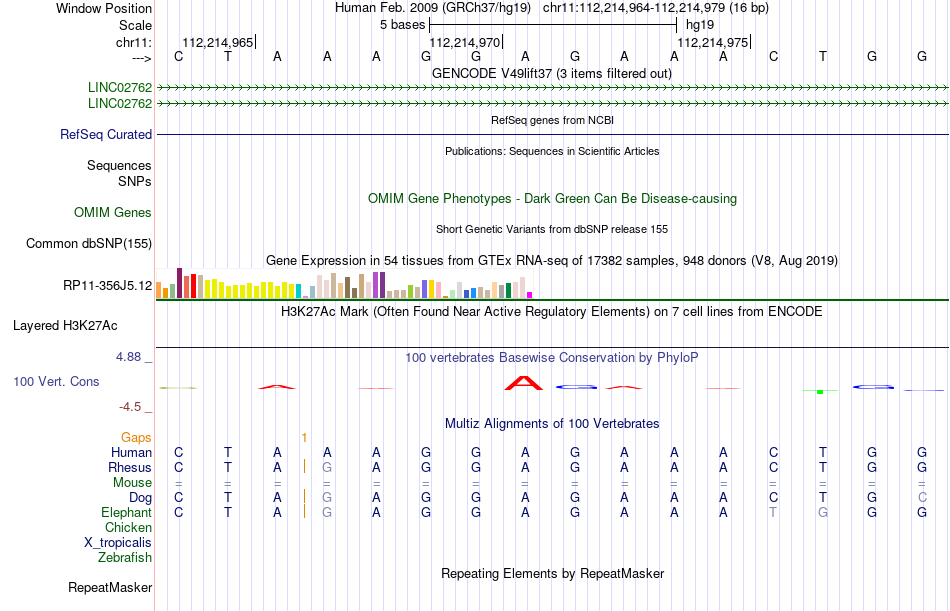Click the 'RefSeq genes from NCBI' title

click(553, 121)
